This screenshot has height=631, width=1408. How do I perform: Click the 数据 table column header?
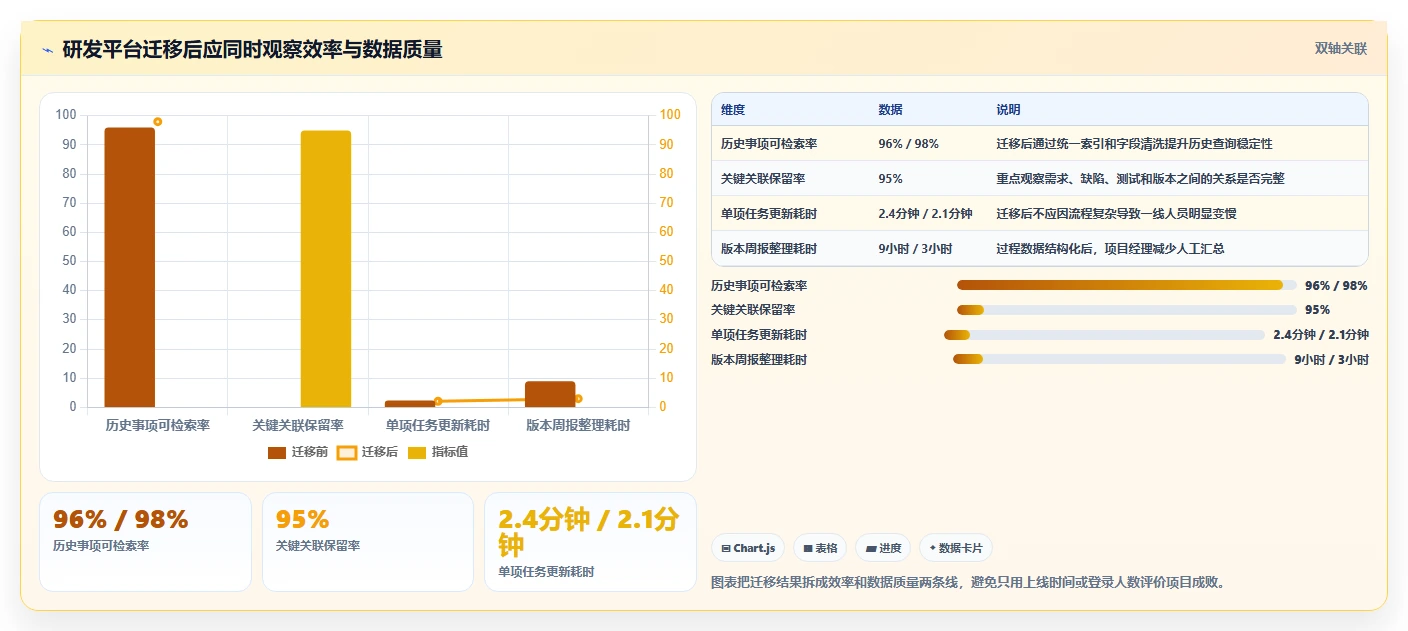tap(890, 110)
